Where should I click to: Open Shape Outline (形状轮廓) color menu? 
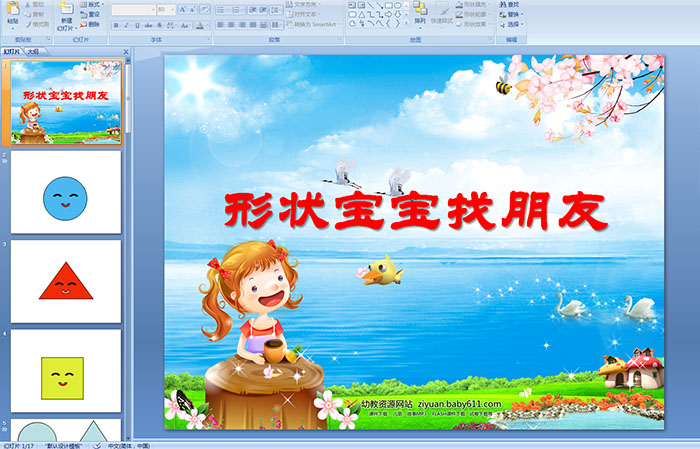click(x=475, y=14)
